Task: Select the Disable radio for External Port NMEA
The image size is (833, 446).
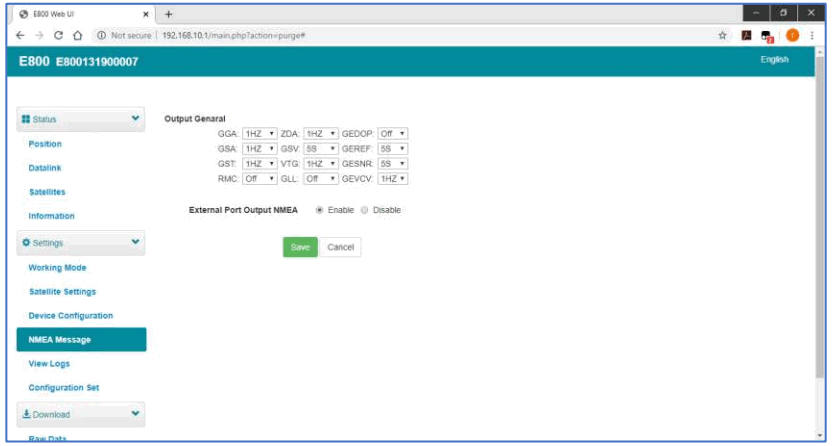Action: pos(364,210)
